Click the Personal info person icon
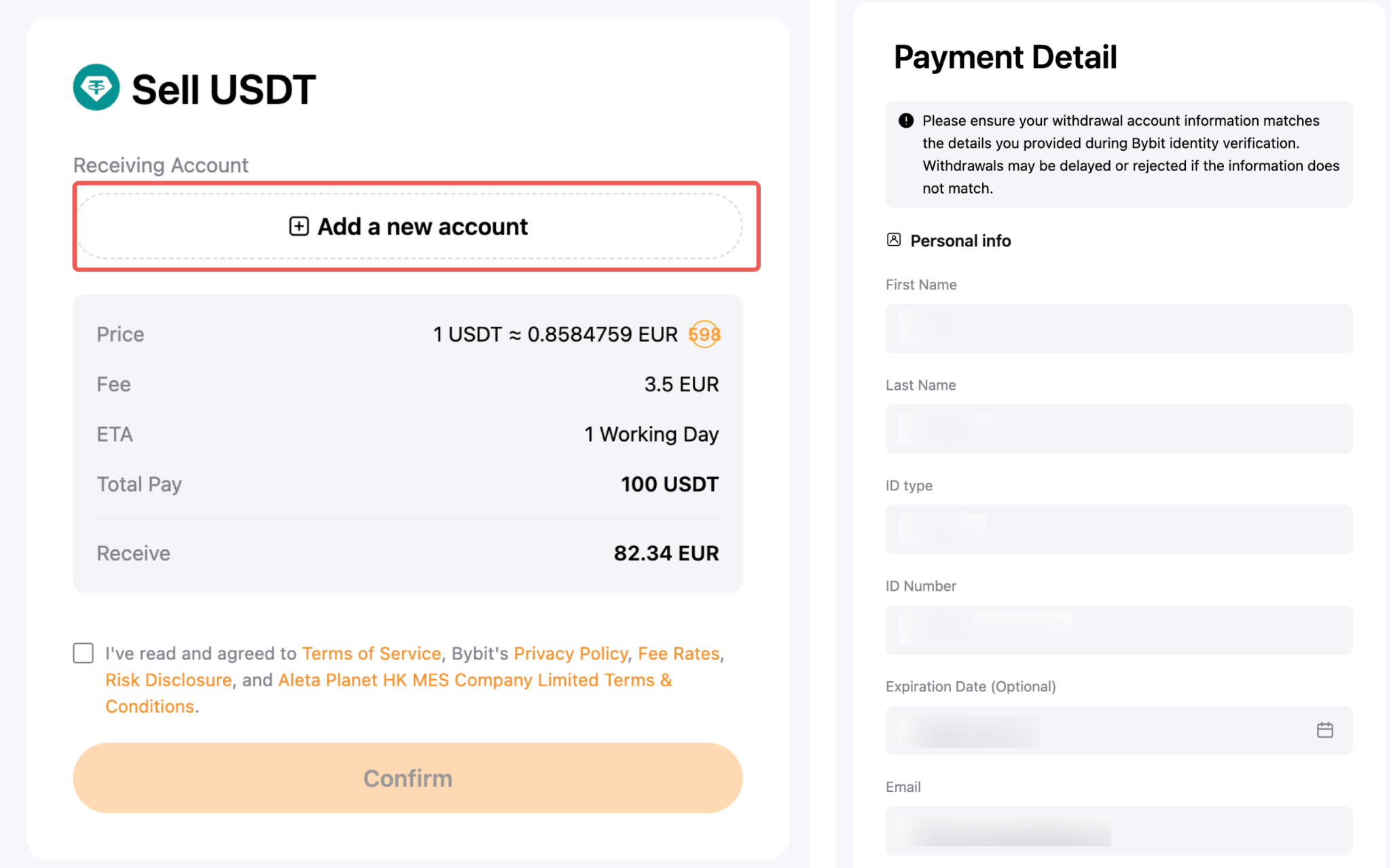This screenshot has width=1391, height=868. click(894, 240)
